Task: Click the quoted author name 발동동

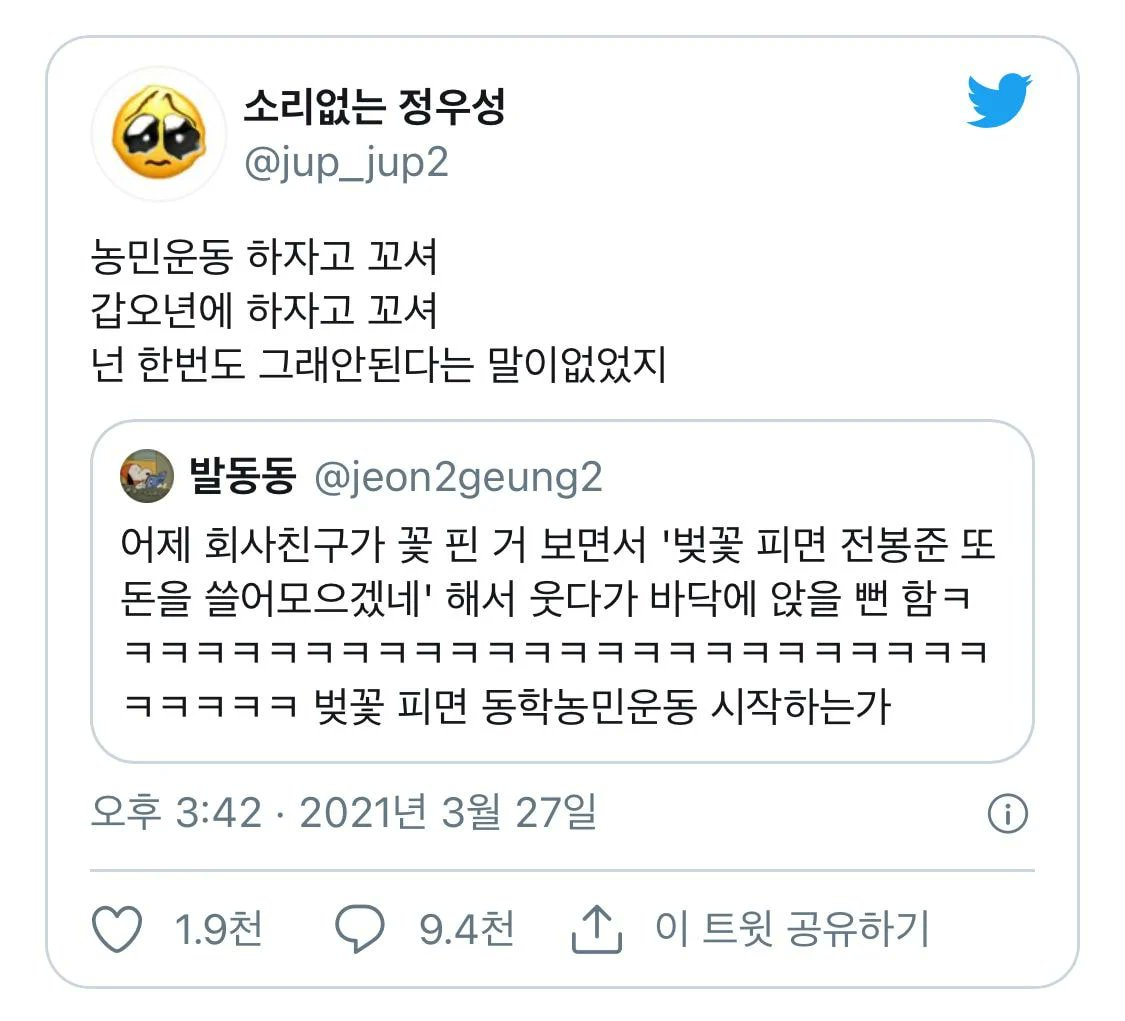Action: click(x=243, y=476)
